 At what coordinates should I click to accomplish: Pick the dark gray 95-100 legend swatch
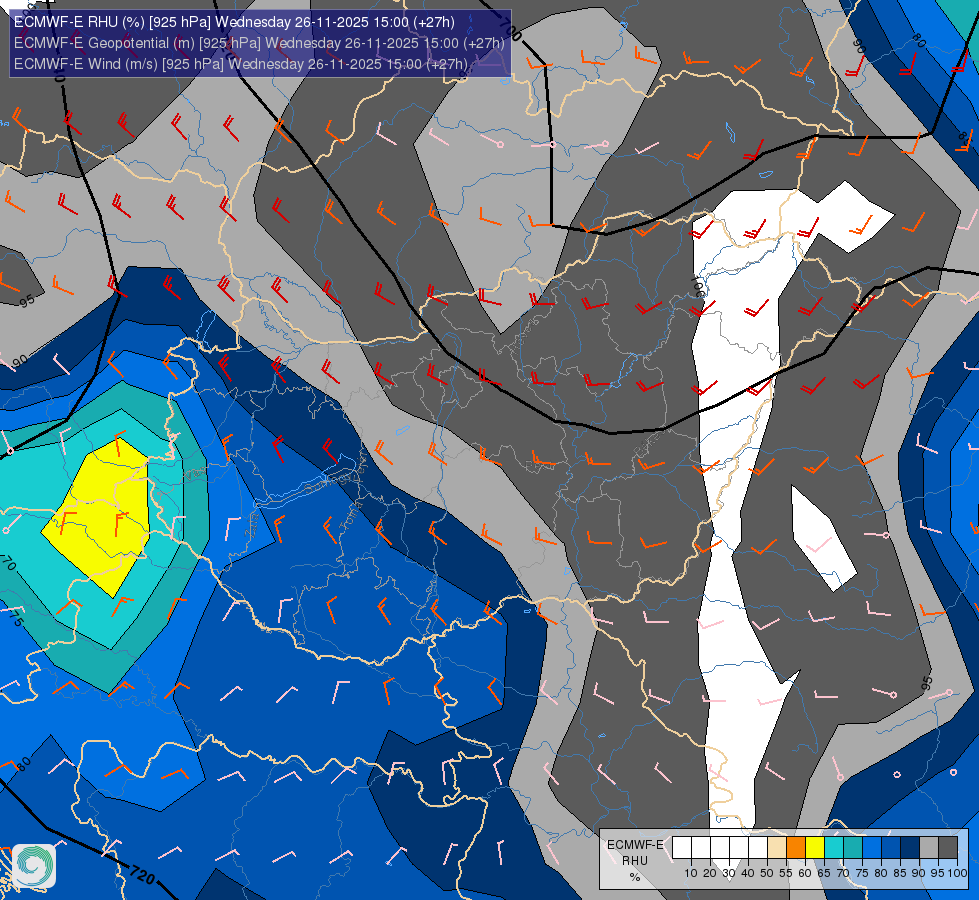(x=948, y=848)
